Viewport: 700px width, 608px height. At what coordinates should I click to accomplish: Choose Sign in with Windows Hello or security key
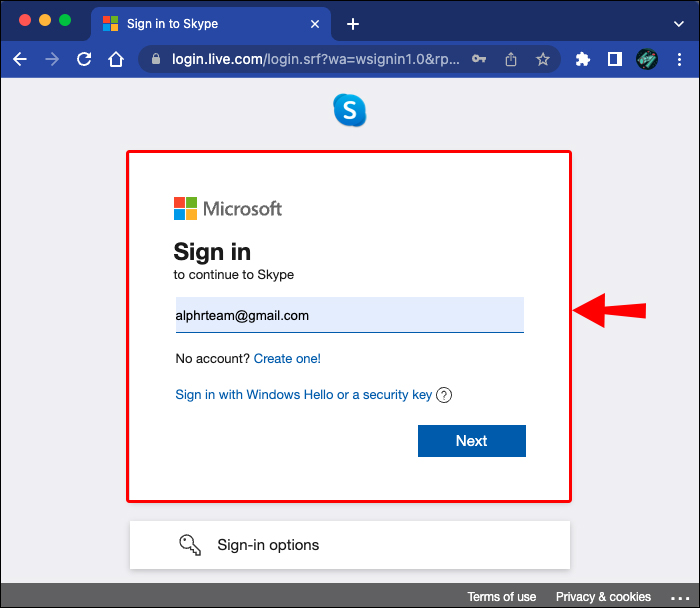304,395
